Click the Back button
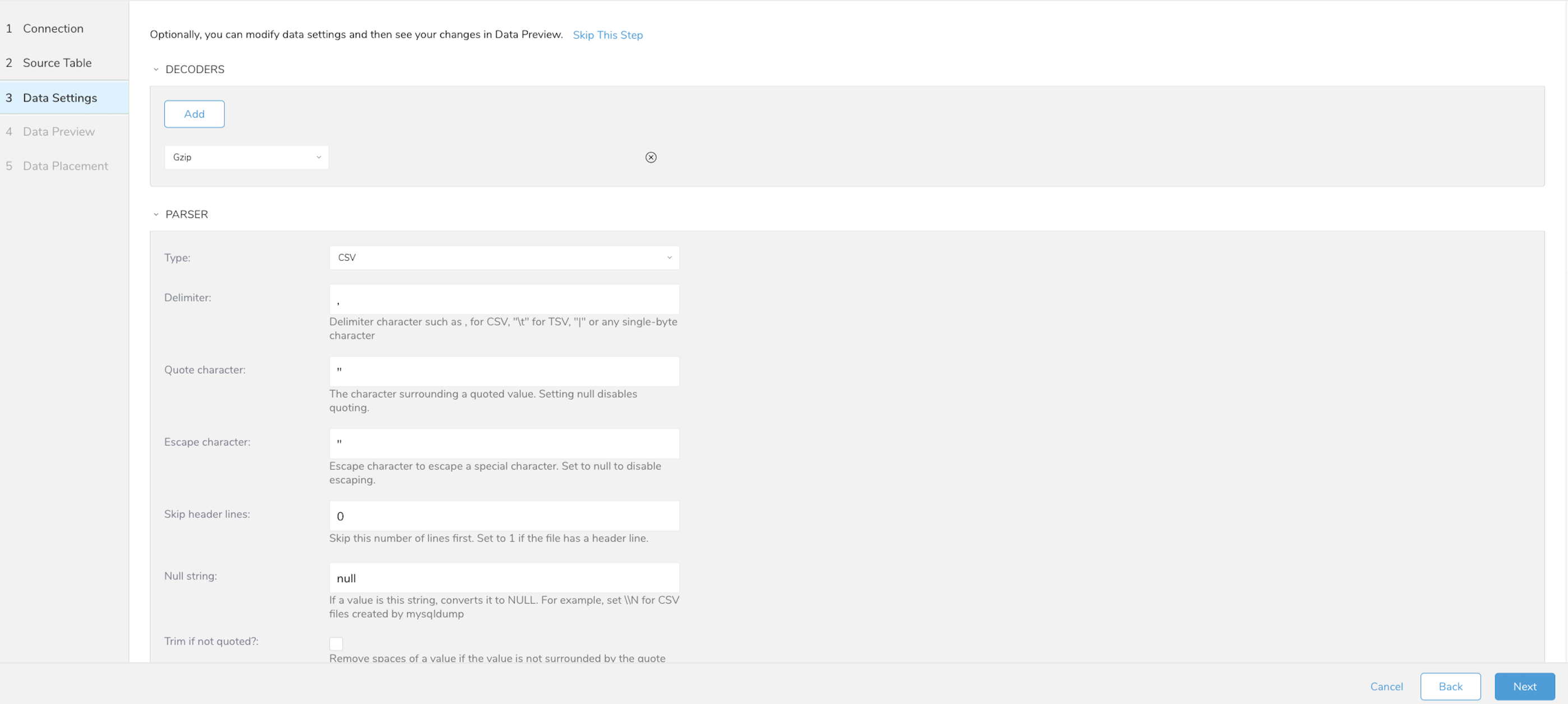The width and height of the screenshot is (1568, 704). click(x=1450, y=687)
